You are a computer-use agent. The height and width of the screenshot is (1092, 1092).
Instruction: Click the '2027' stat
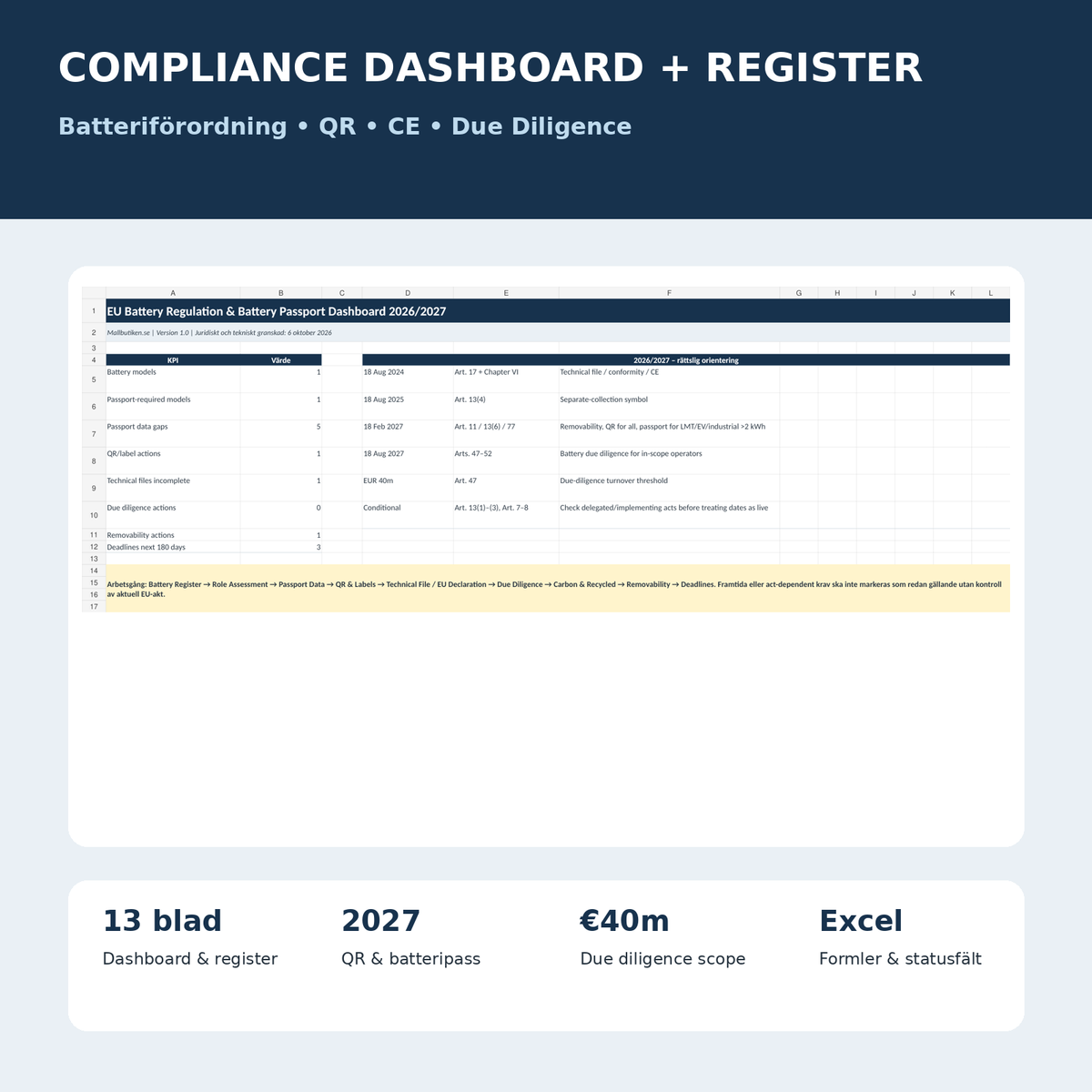380,921
